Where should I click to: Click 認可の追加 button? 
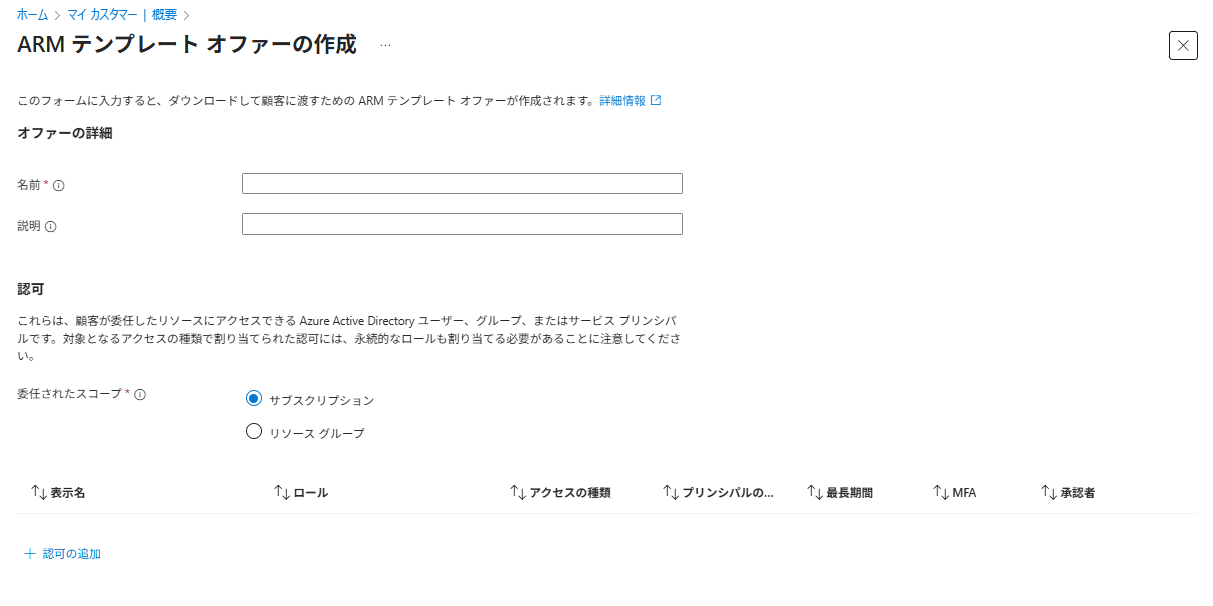62,553
